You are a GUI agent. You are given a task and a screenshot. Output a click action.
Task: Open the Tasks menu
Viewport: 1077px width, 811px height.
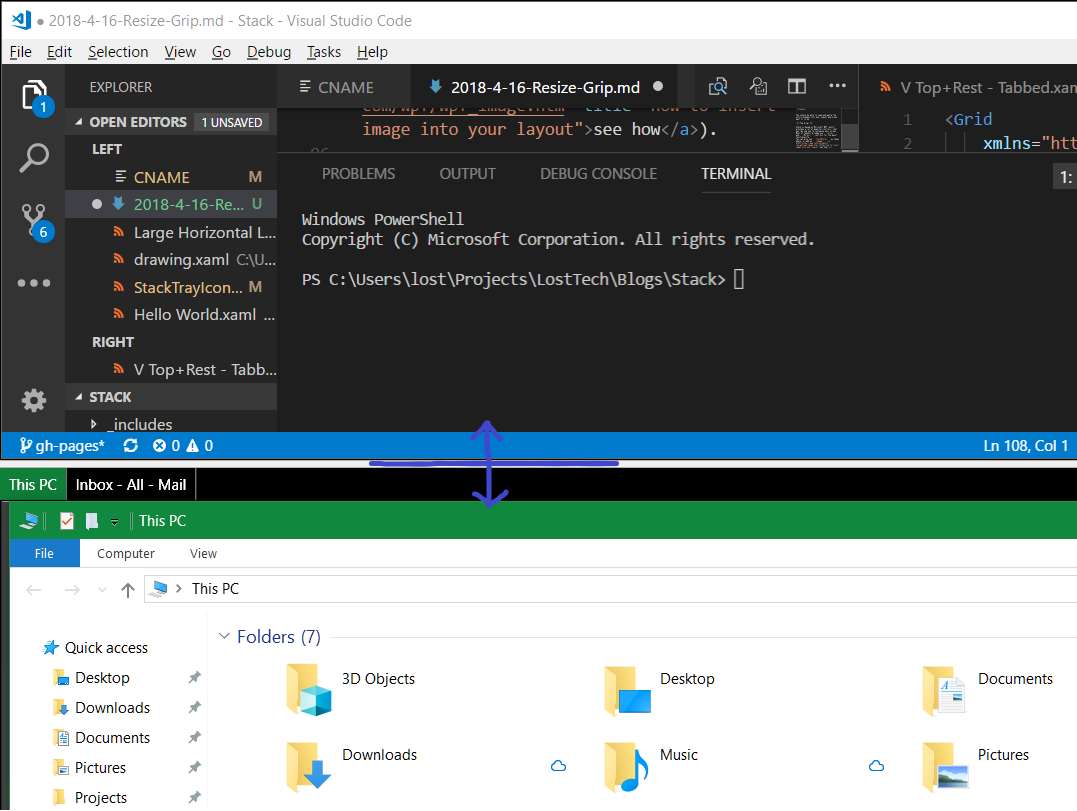click(x=324, y=52)
